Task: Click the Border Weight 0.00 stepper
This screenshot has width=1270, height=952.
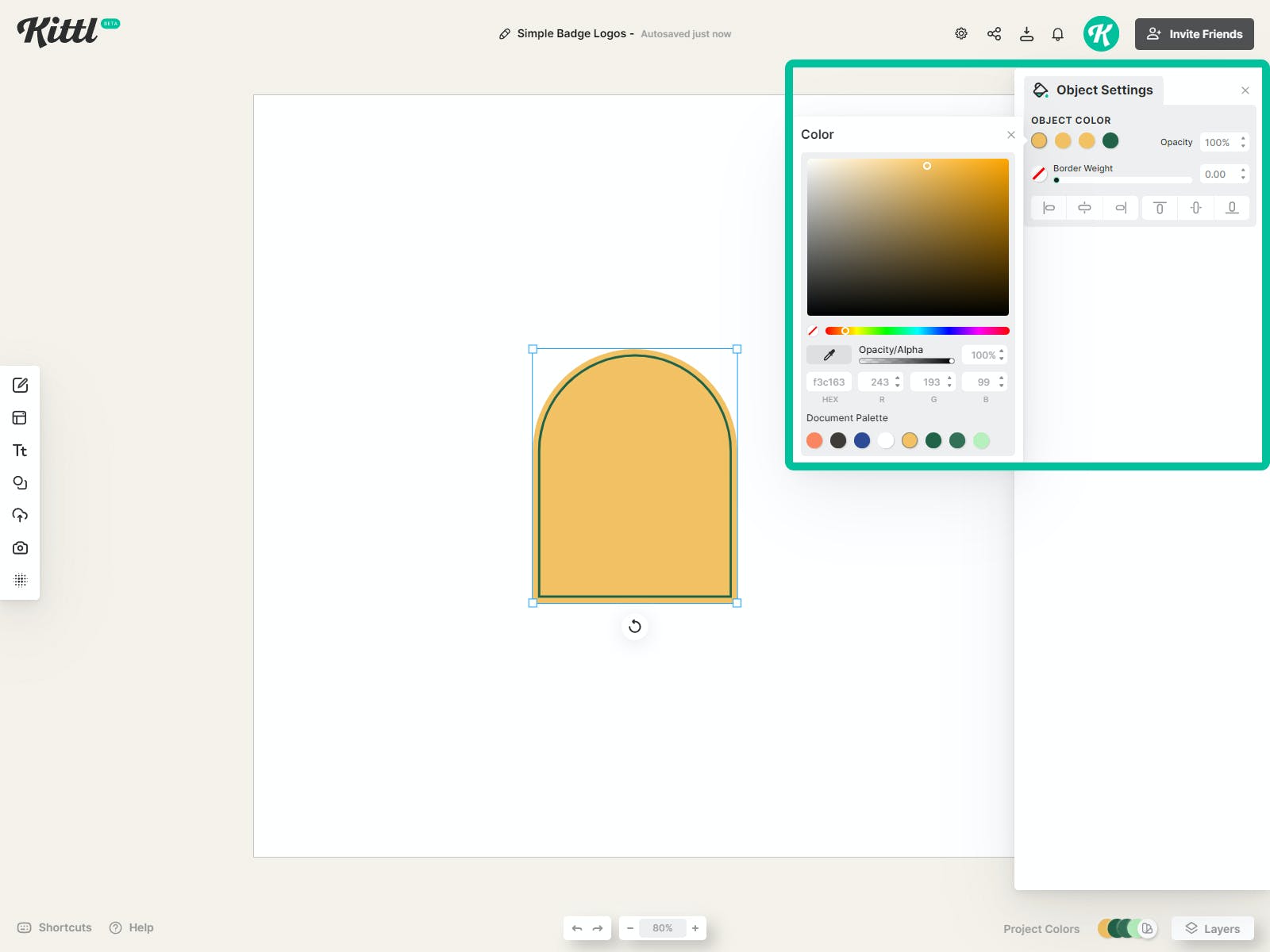Action: tap(1225, 174)
